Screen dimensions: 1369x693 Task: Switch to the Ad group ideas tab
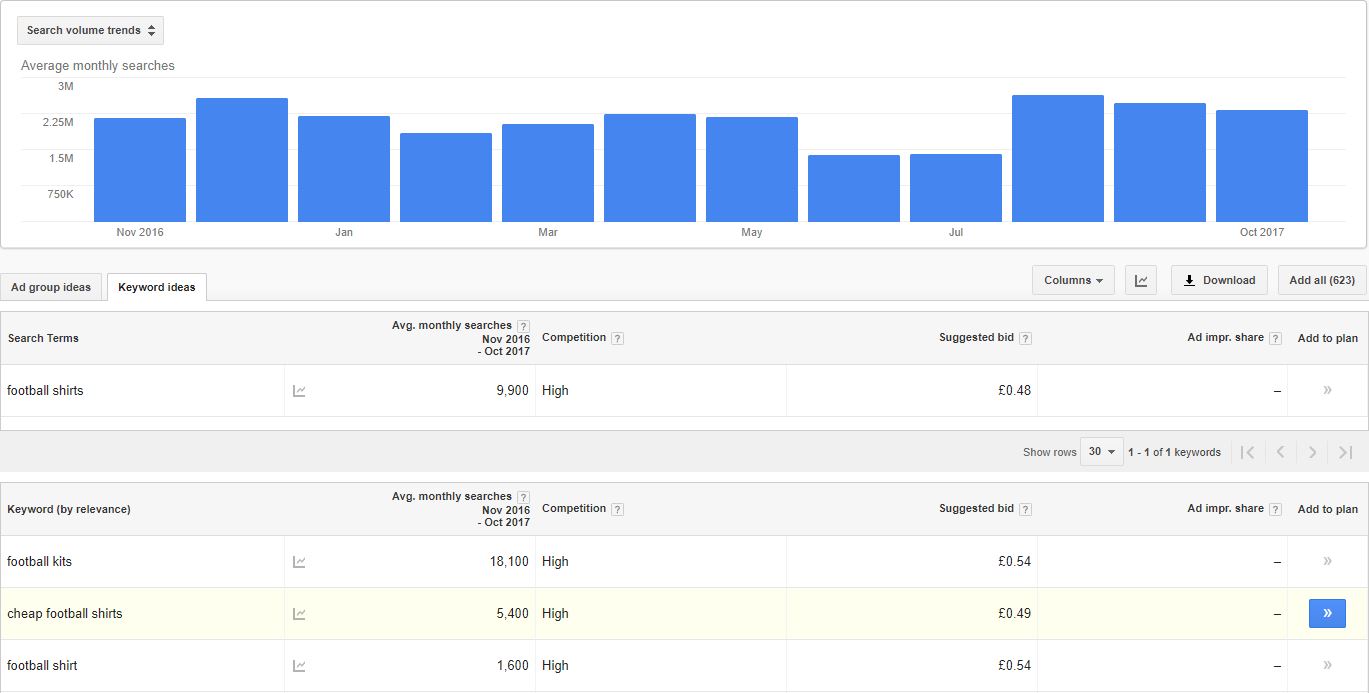click(x=51, y=287)
